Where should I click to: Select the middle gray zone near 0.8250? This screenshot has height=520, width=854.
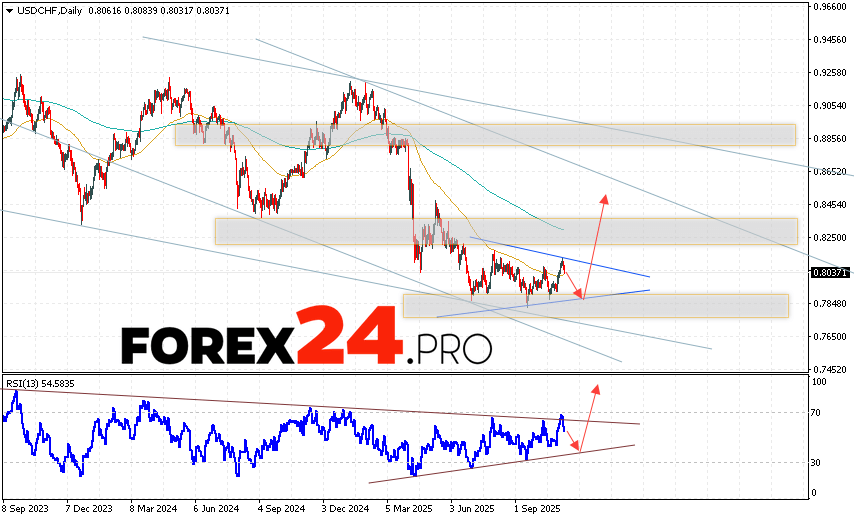(x=505, y=231)
